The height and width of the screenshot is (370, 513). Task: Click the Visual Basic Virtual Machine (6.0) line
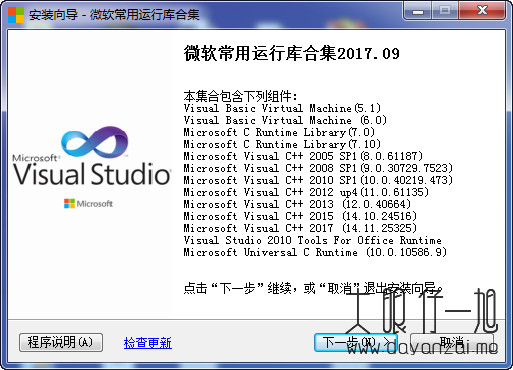coord(285,120)
